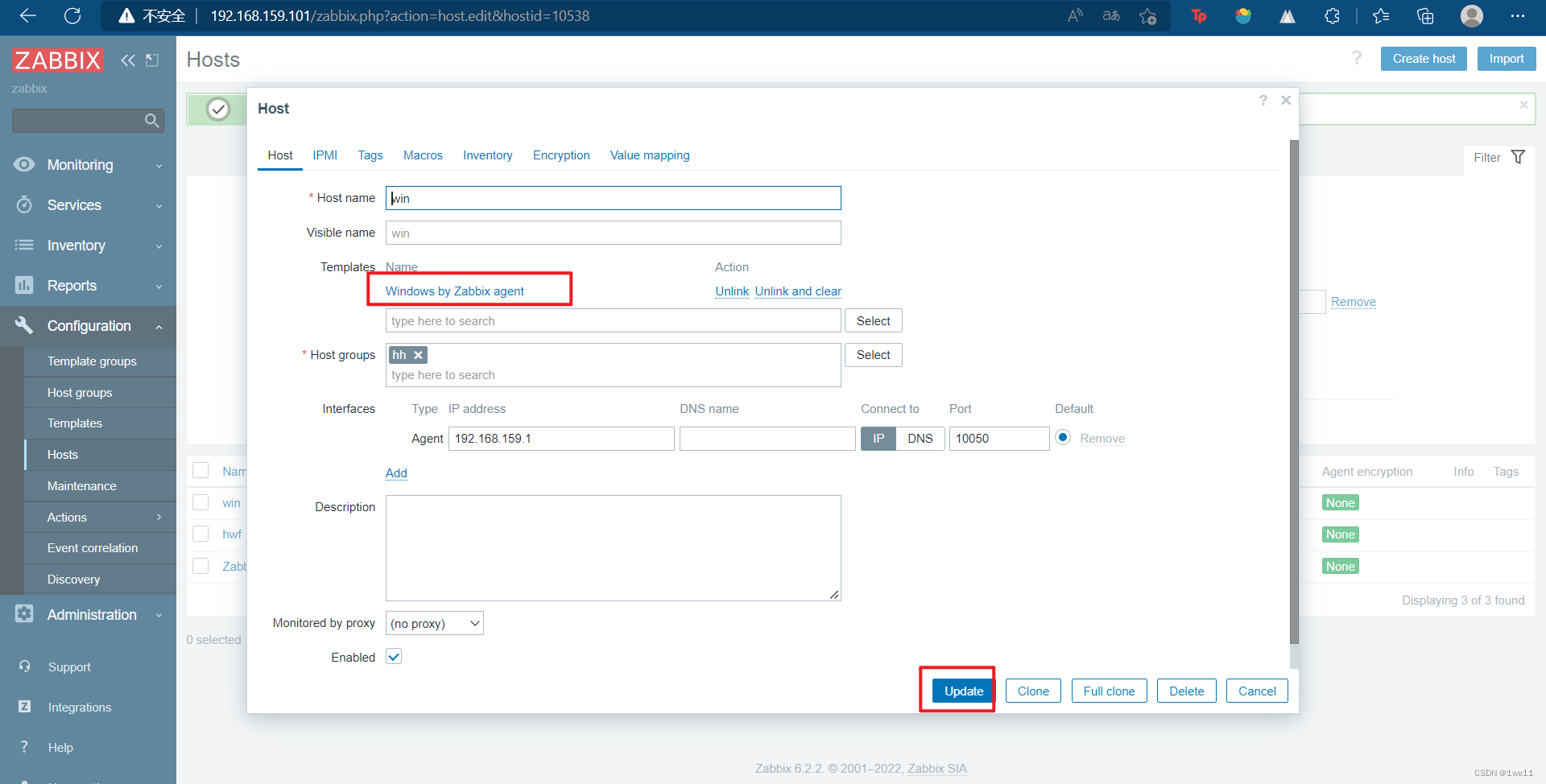Select the win host row checkbox
Screen dimensions: 1546x784
click(200, 502)
